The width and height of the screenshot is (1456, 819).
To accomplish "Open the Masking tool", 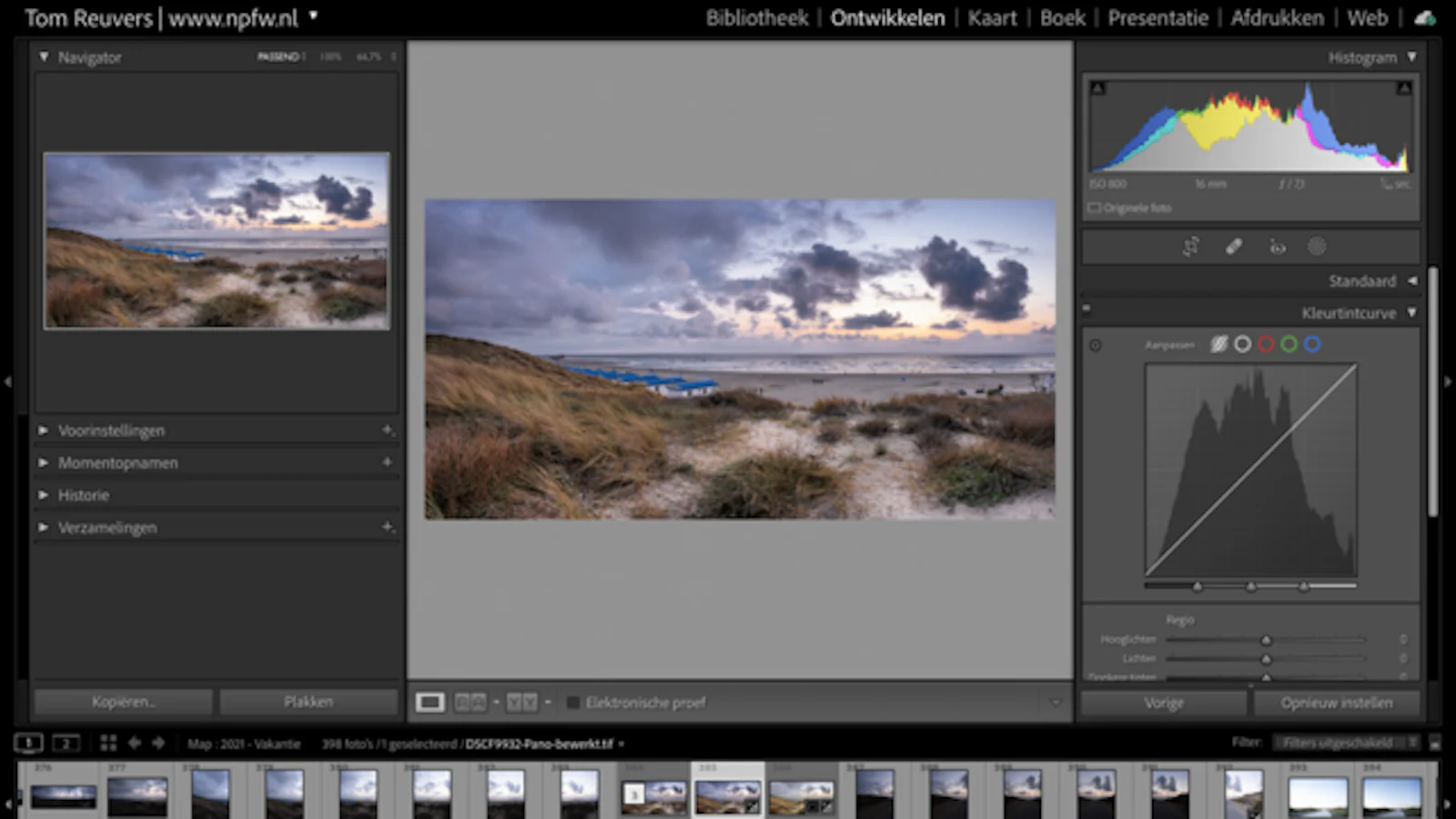I will 1317,247.
